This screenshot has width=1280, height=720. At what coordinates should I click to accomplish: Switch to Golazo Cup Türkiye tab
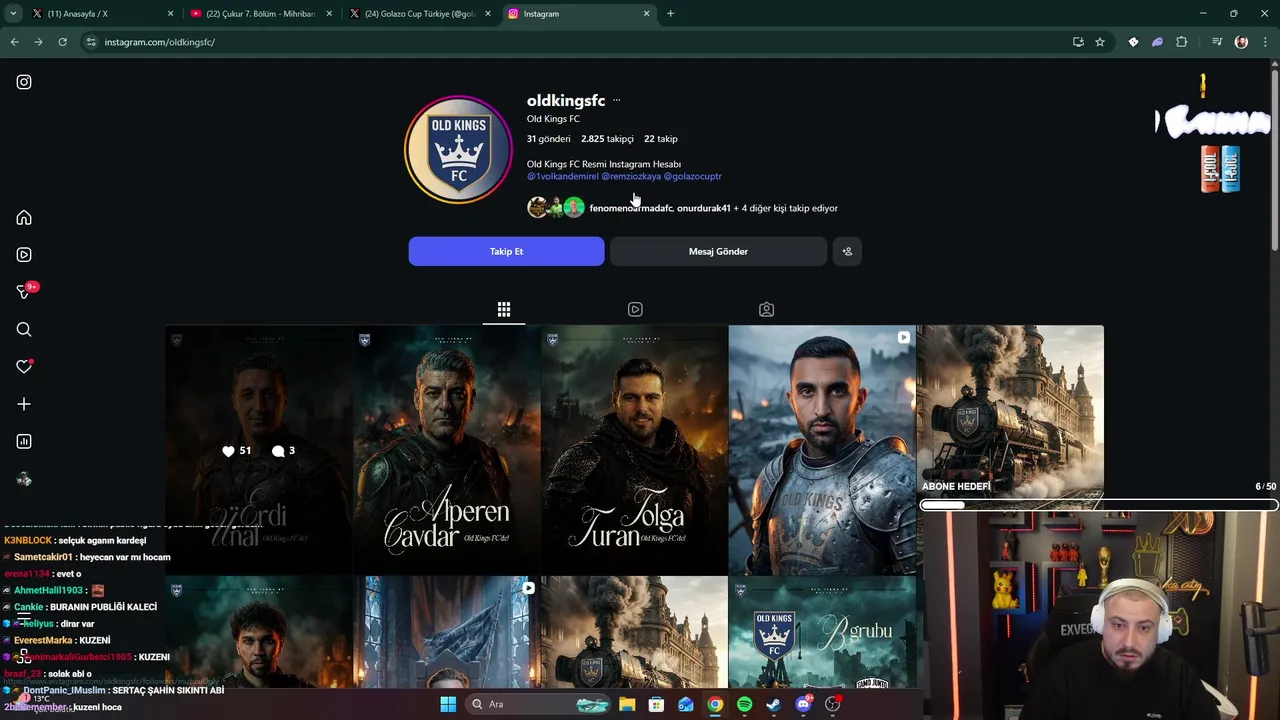(420, 14)
